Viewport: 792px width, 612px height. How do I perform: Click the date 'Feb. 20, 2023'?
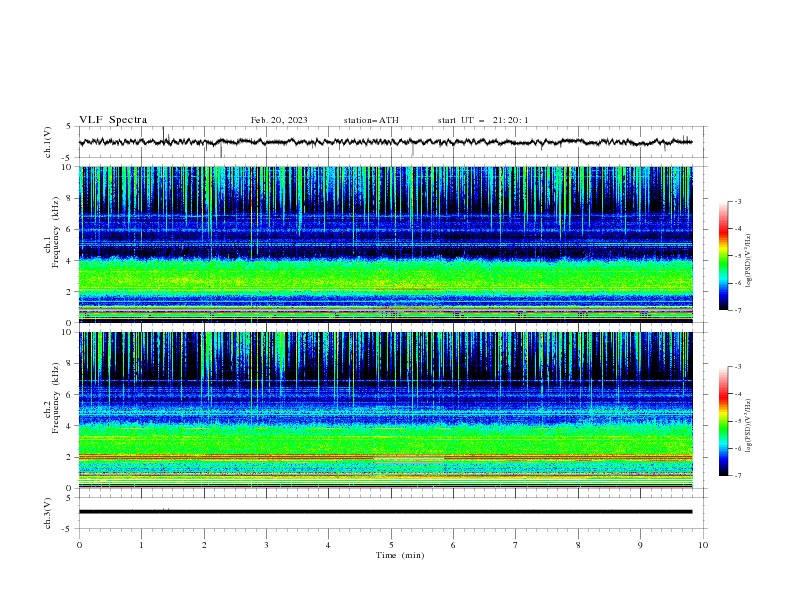click(x=279, y=120)
